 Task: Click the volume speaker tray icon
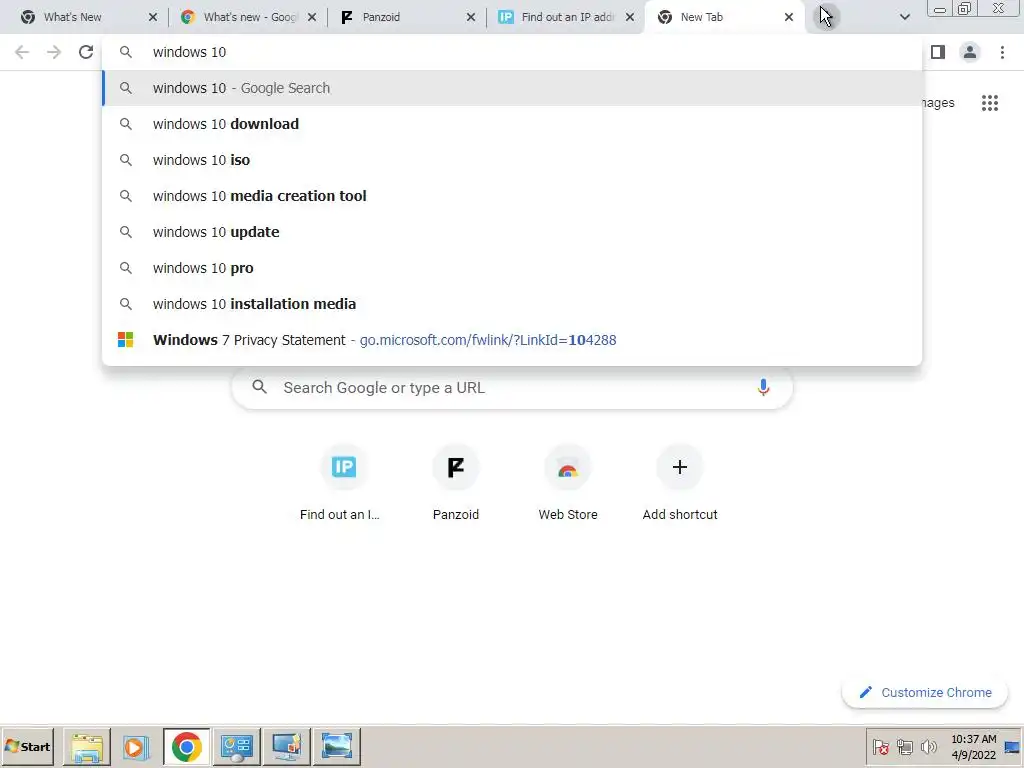928,746
